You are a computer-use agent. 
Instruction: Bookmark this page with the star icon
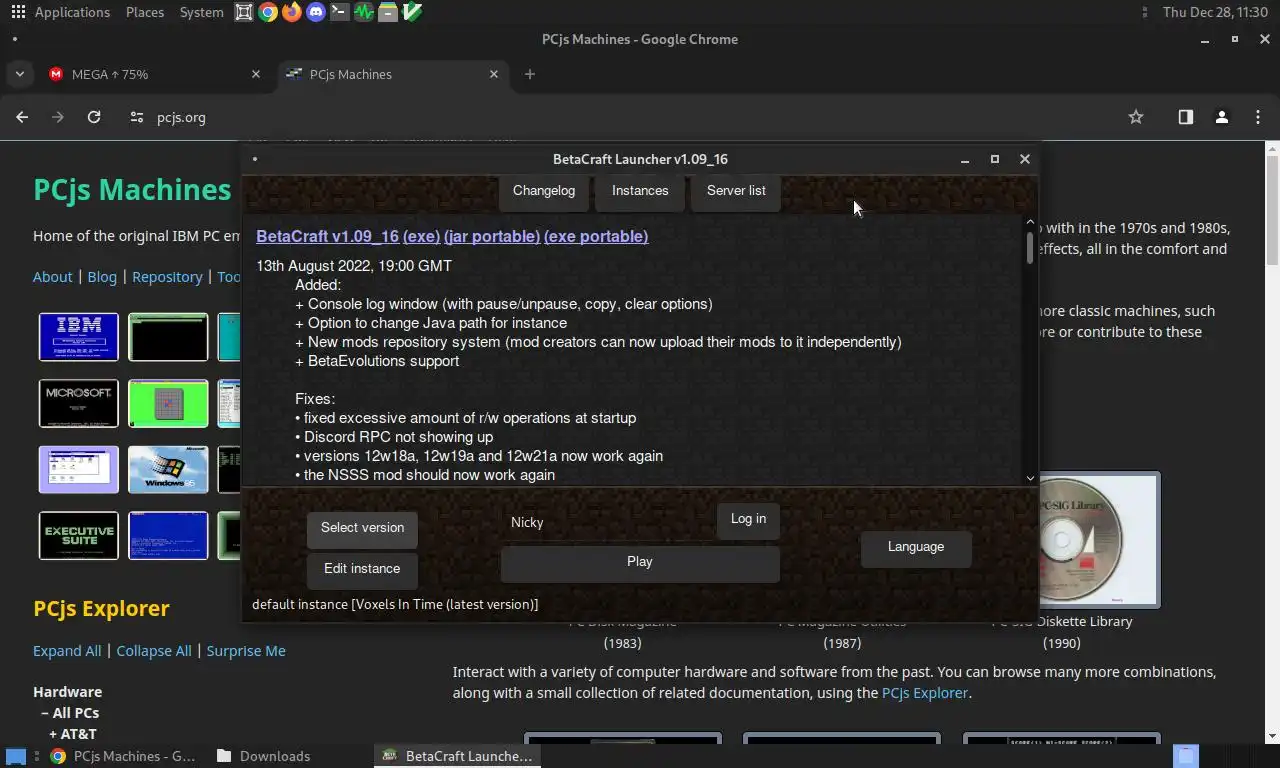click(x=1136, y=117)
